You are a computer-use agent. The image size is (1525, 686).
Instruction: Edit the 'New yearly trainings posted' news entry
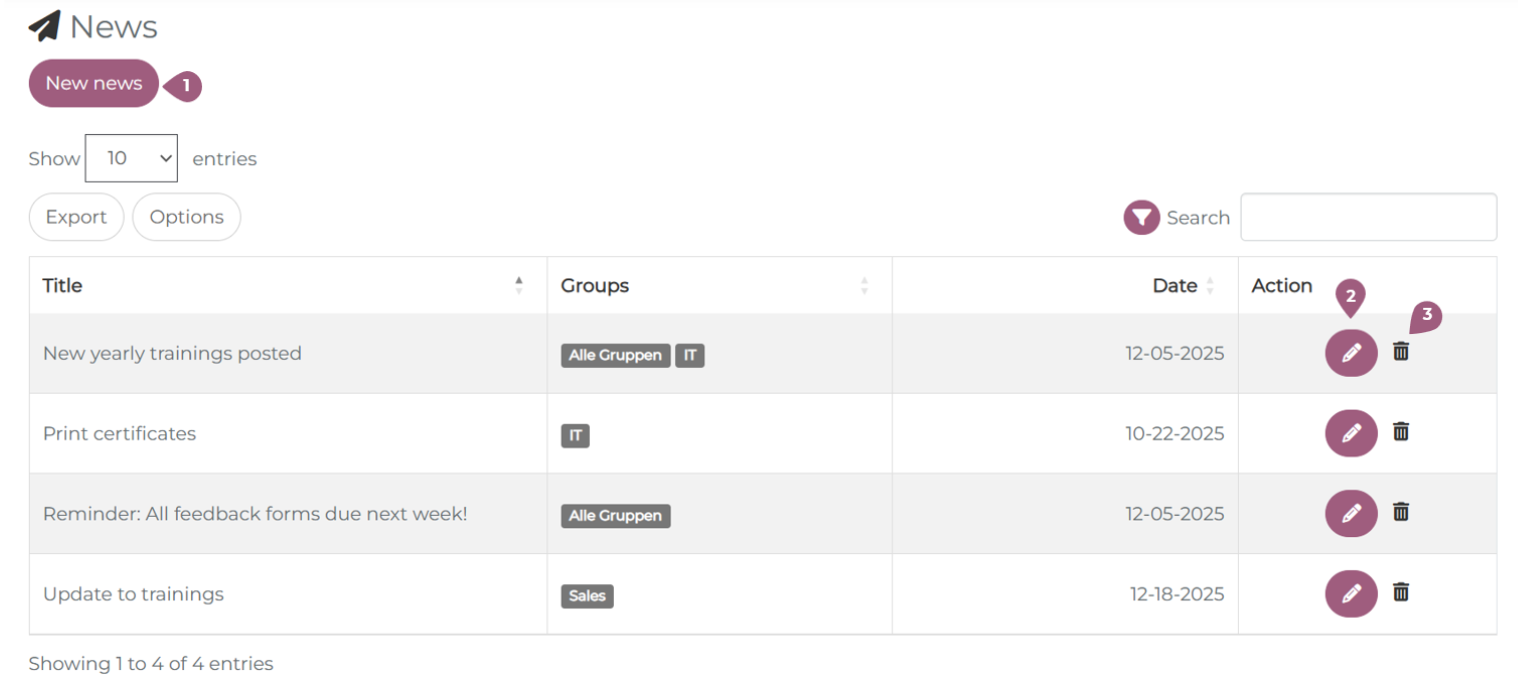tap(1351, 353)
